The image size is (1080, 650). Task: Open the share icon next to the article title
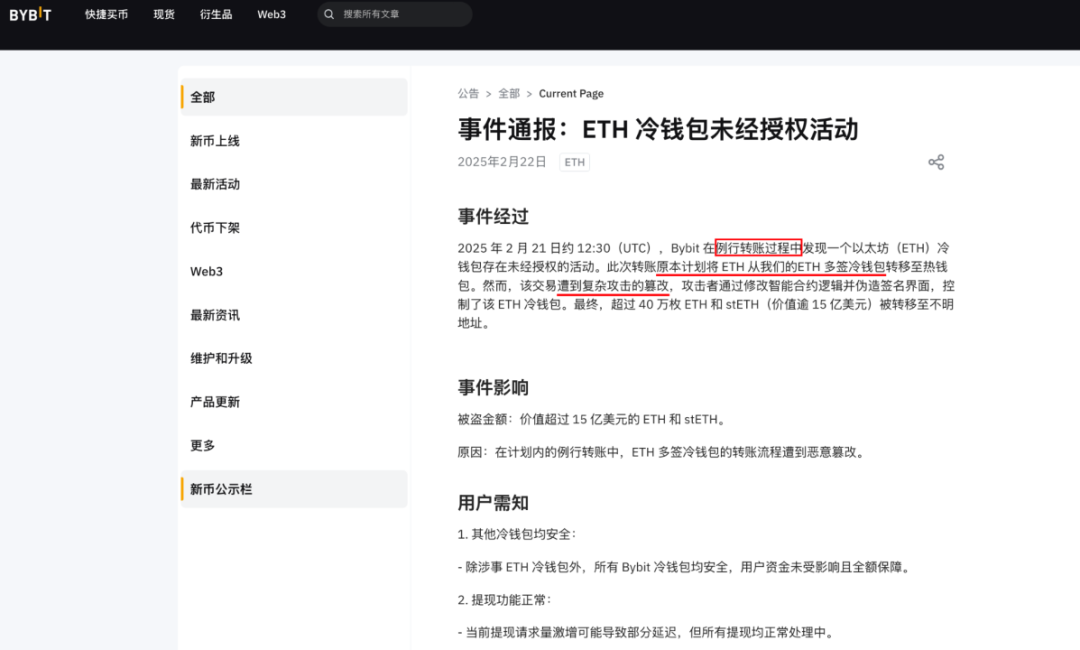tap(936, 160)
